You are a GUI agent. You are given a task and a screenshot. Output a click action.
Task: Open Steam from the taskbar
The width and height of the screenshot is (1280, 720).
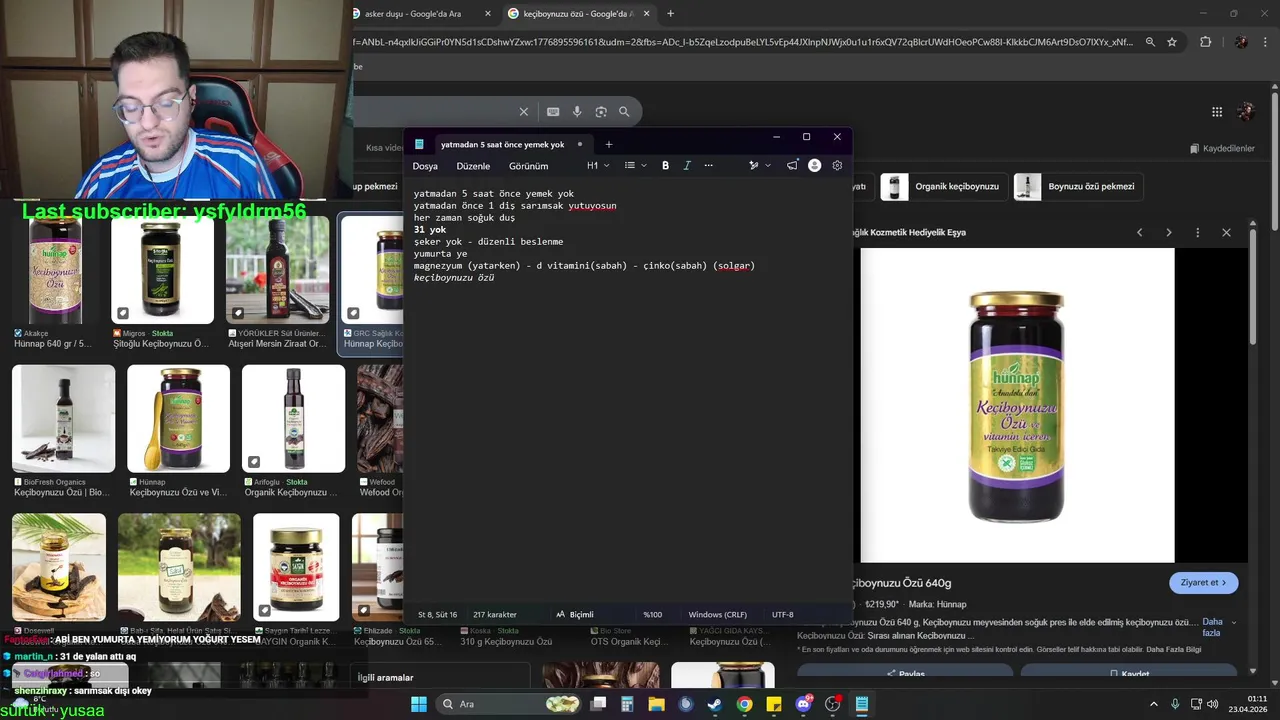pyautogui.click(x=715, y=704)
